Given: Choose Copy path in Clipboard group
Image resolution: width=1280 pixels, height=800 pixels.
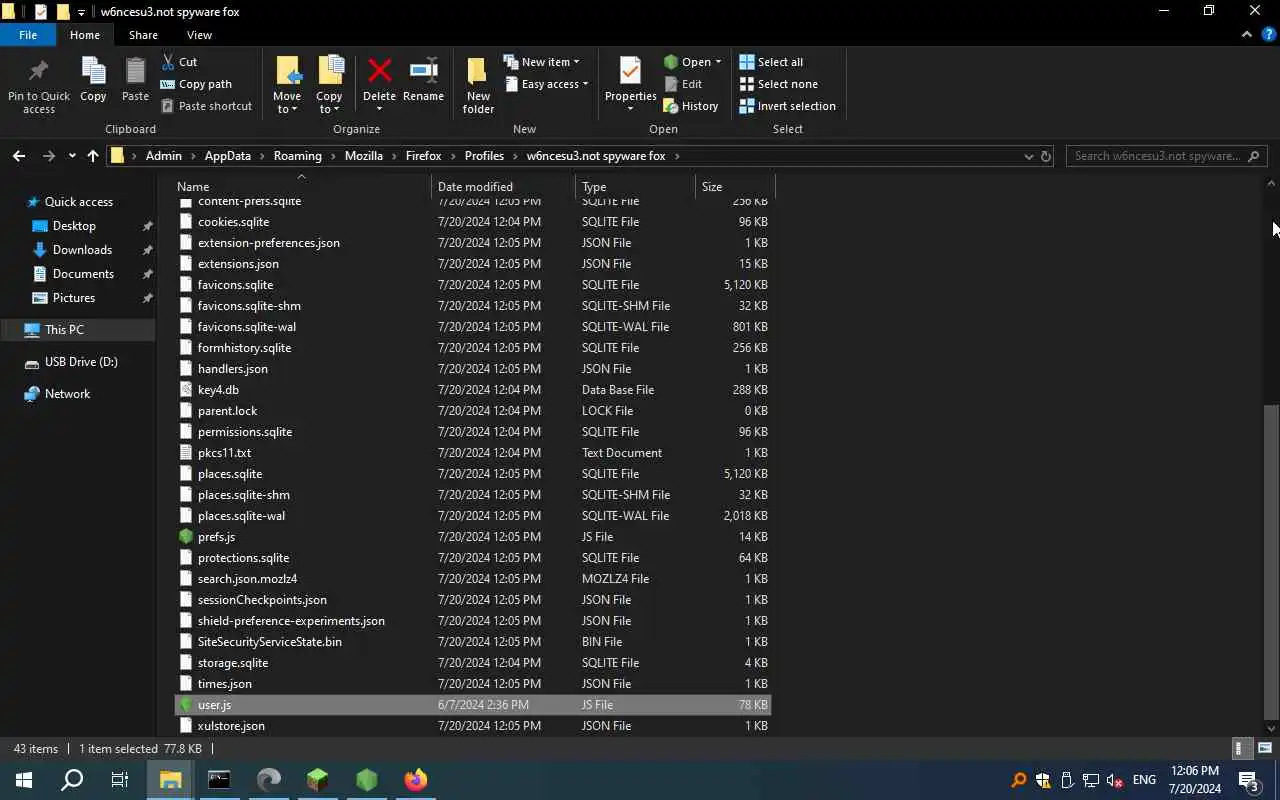Looking at the screenshot, I should [196, 84].
